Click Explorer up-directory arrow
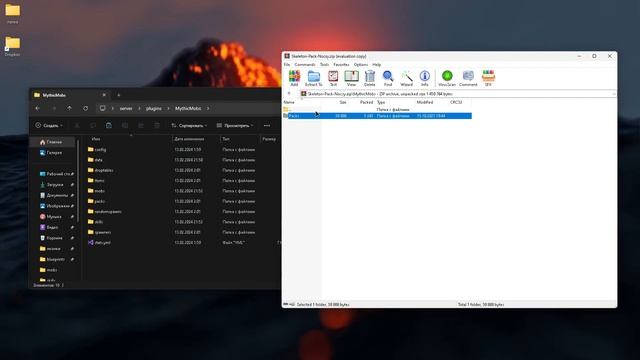 coord(69,109)
